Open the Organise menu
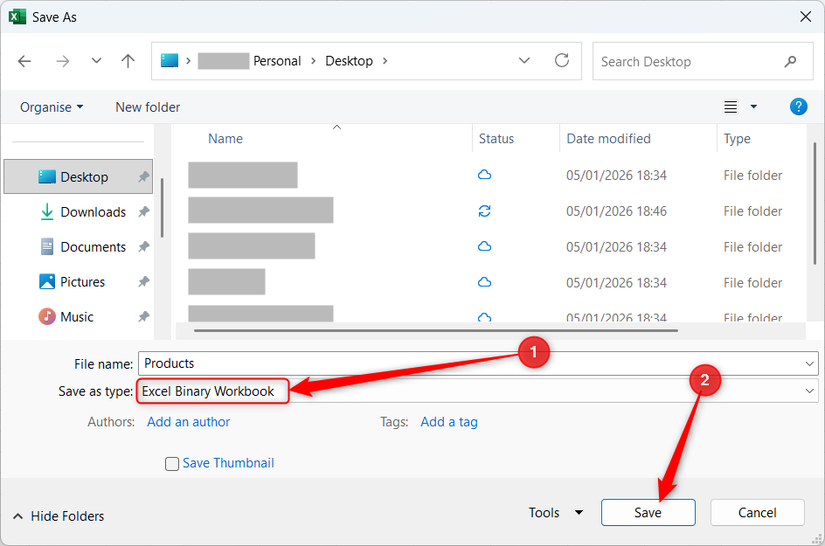 (x=52, y=107)
